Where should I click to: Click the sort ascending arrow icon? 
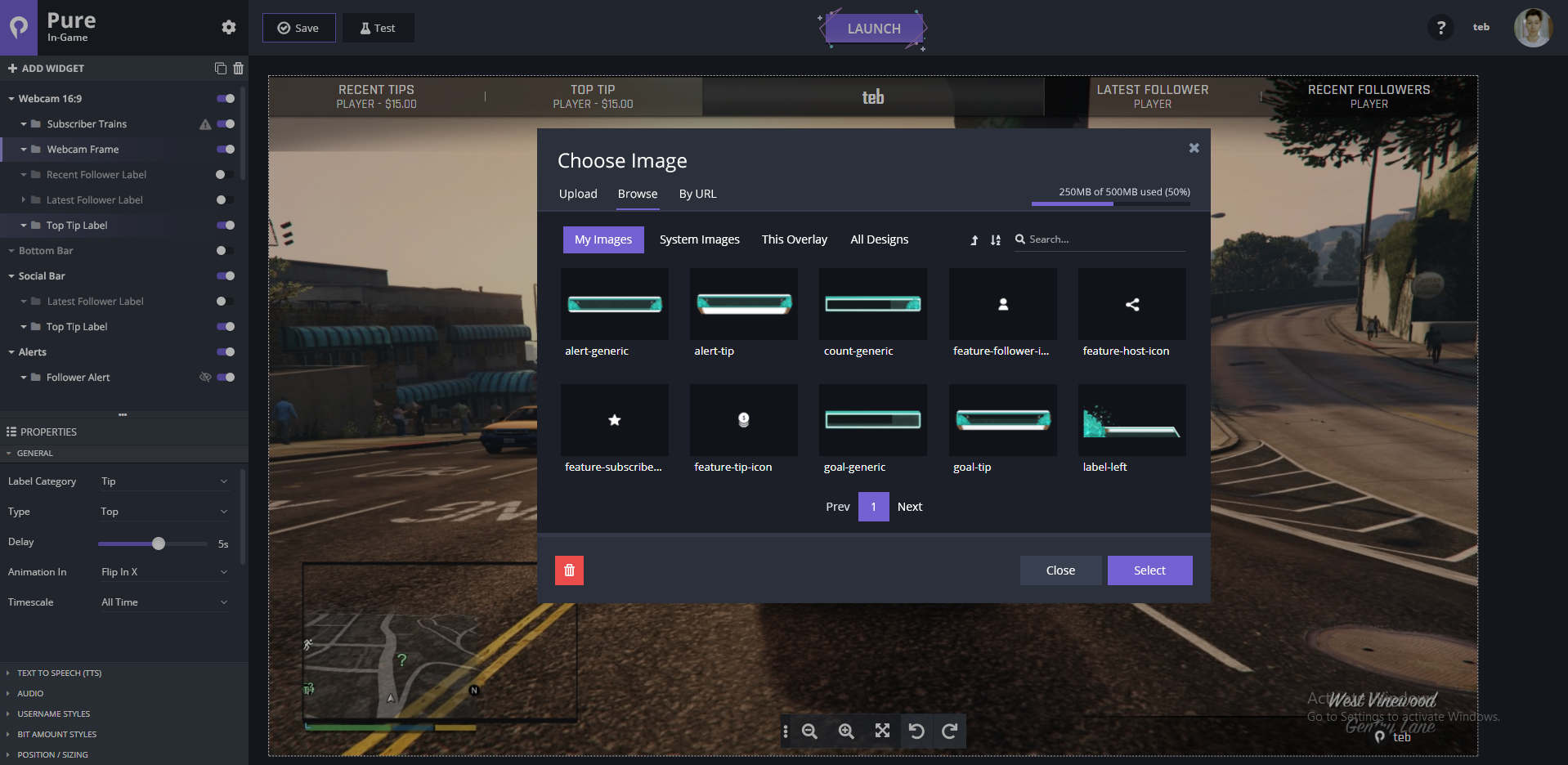click(x=974, y=240)
